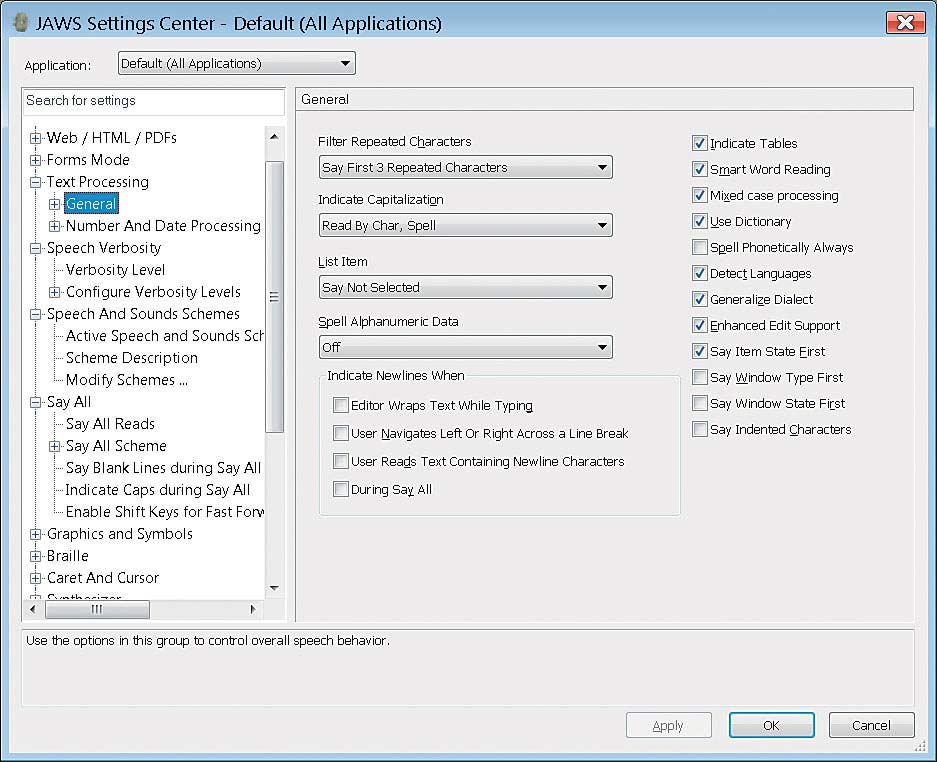The image size is (937, 762).
Task: Disable Enhanced Edit Support
Action: click(700, 326)
